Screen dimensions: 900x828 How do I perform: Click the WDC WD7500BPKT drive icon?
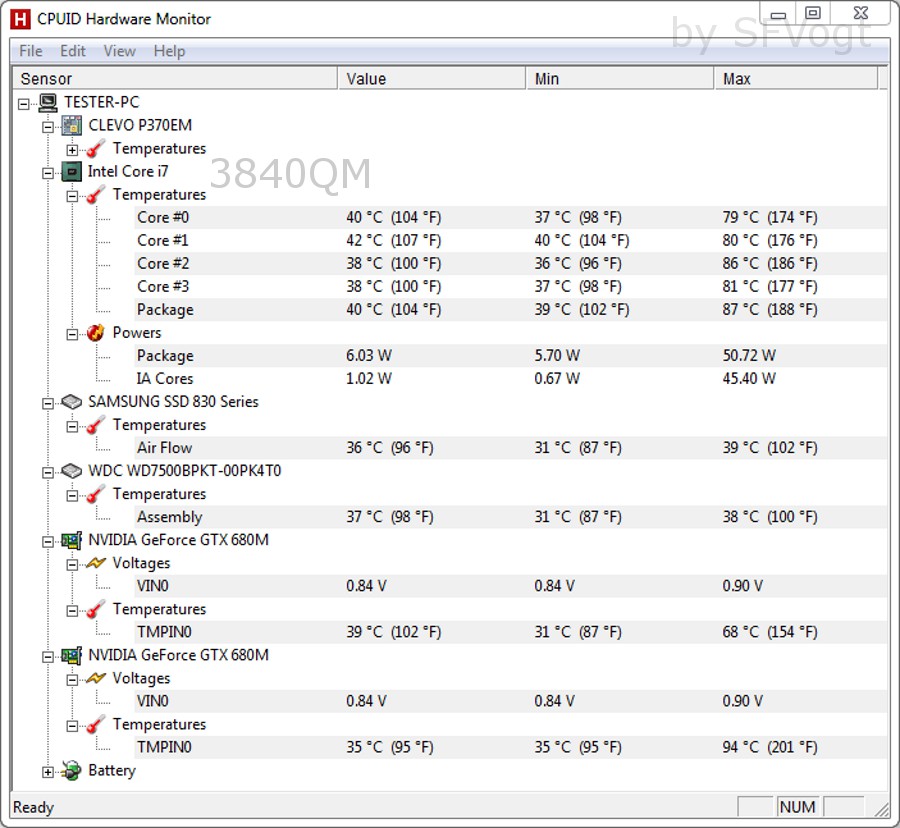pyautogui.click(x=72, y=471)
